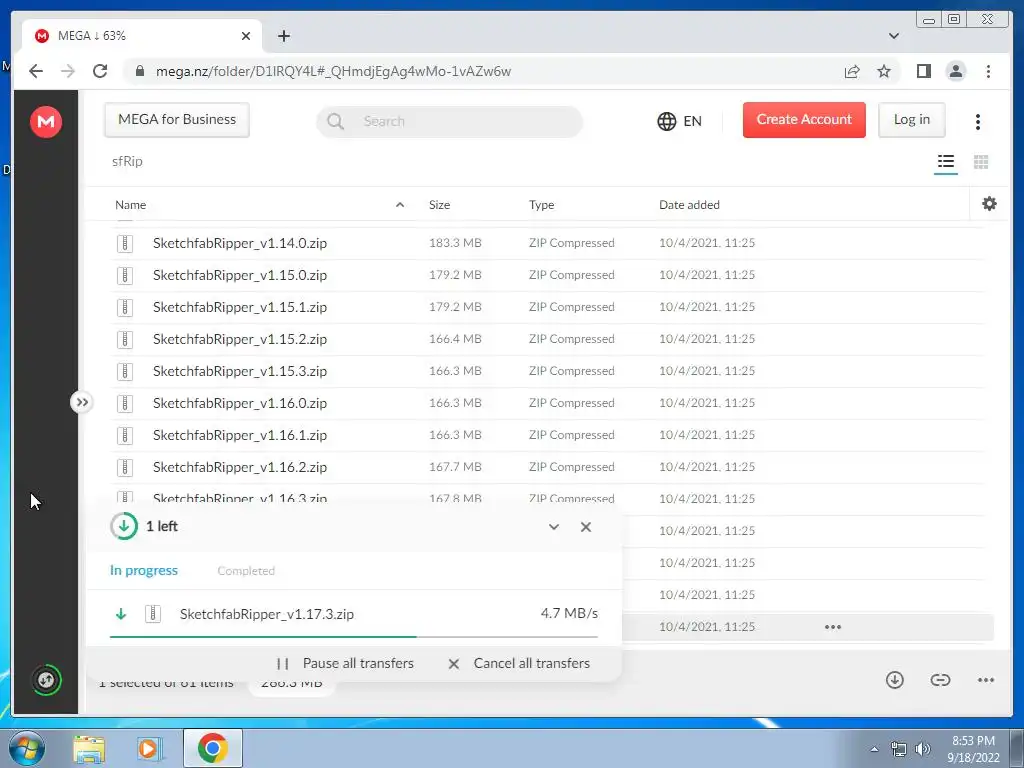This screenshot has height=768, width=1024.
Task: Select SketchfabRipper_v1.15.2.zip file icon
Action: tap(125, 340)
